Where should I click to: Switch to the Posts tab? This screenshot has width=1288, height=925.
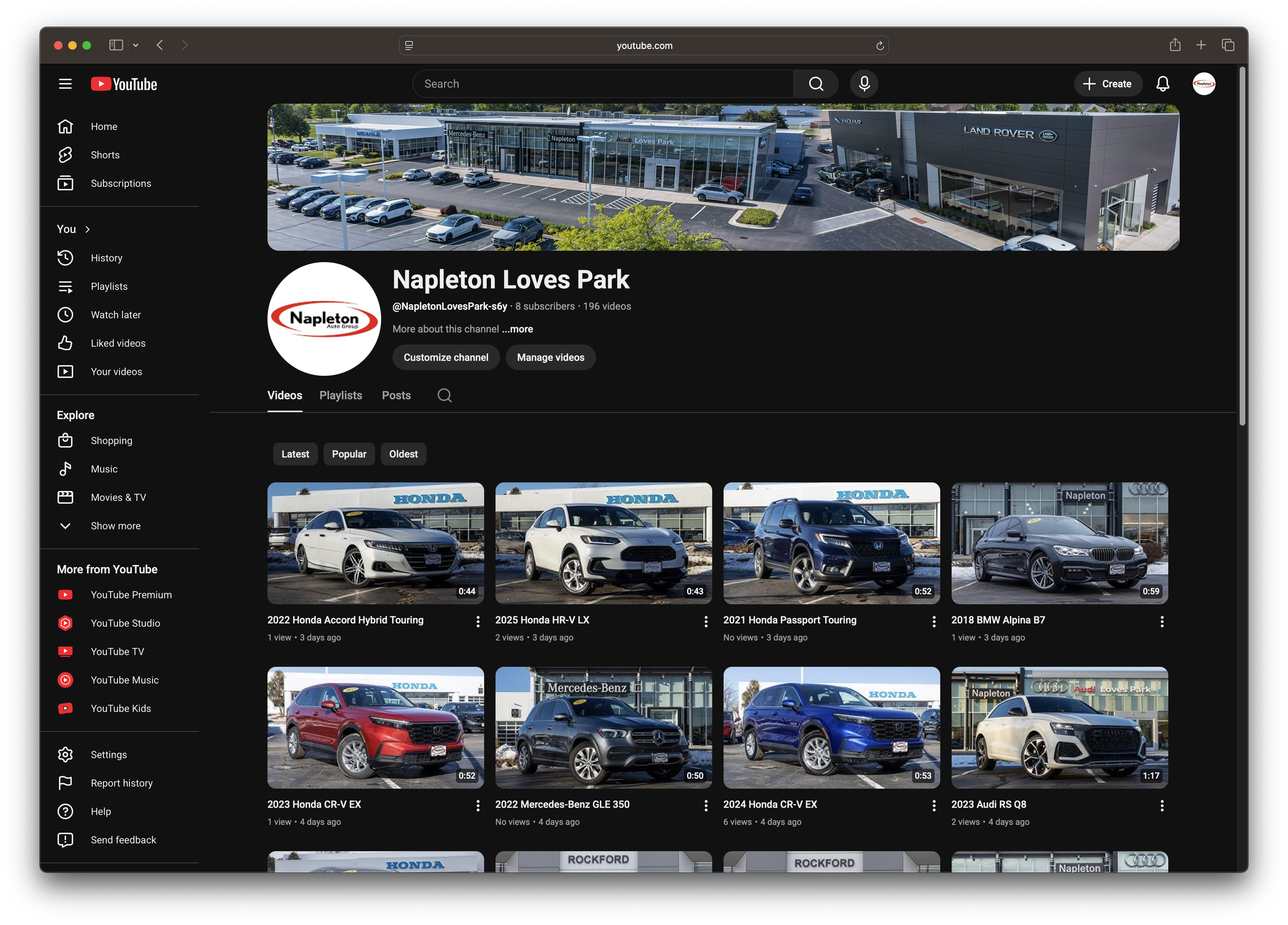point(396,395)
